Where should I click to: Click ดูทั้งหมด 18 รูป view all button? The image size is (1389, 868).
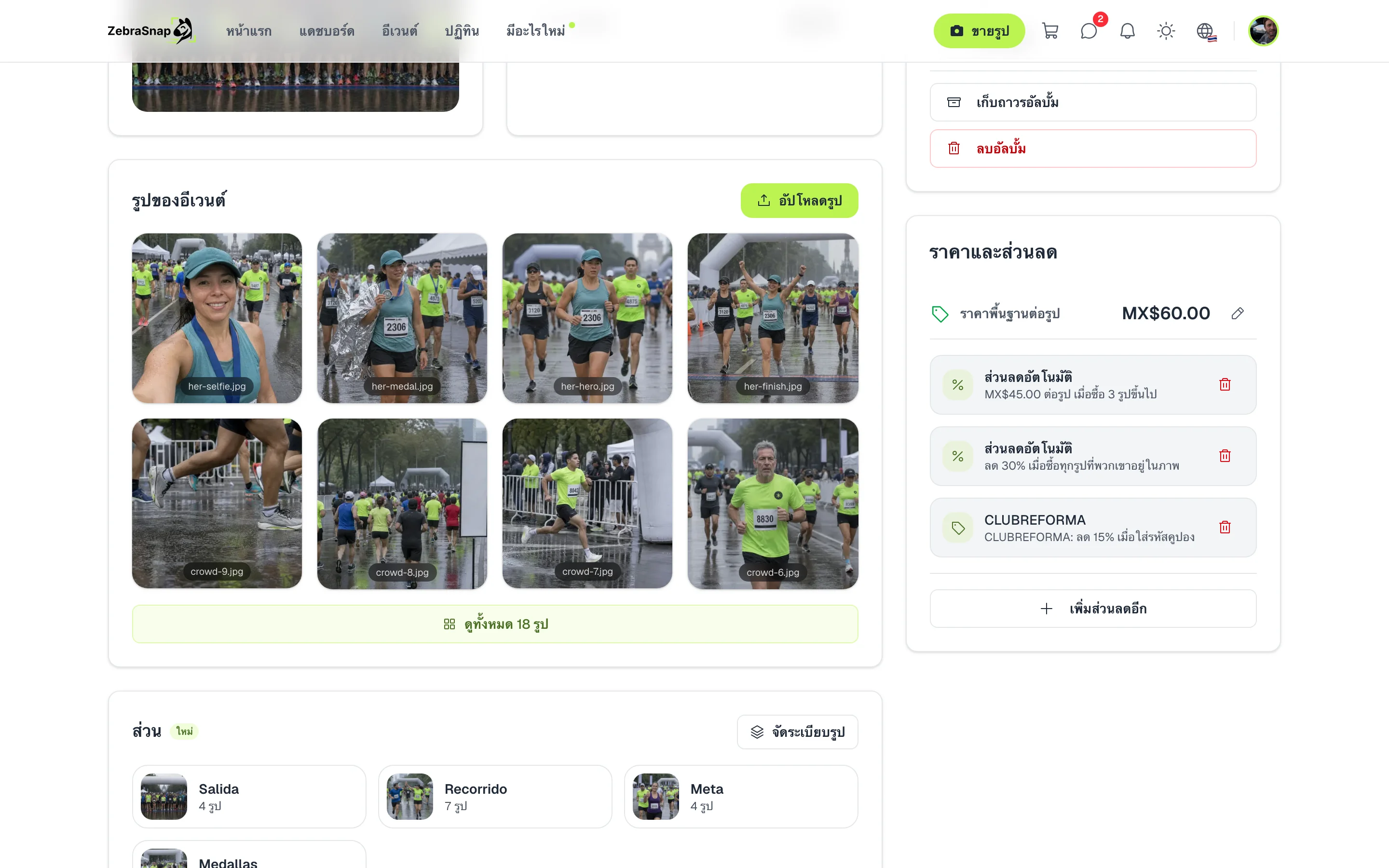(x=495, y=624)
